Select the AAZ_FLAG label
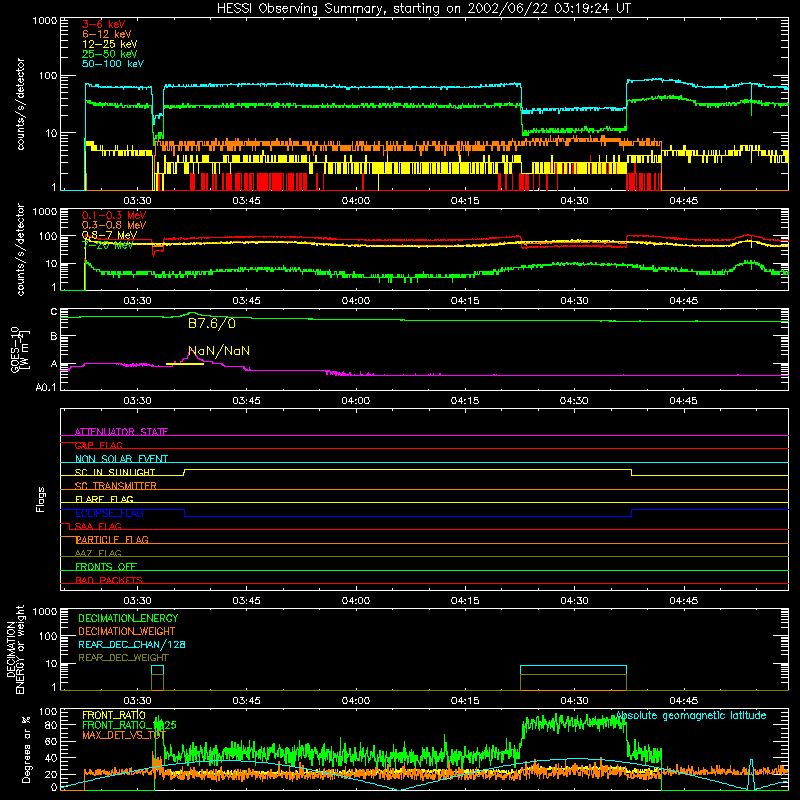The image size is (800, 800). click(98, 553)
